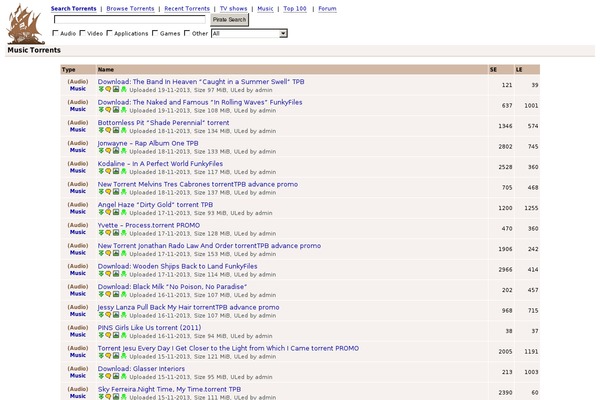Click leechers value 1003 in Glasser Interiors row

(531, 372)
